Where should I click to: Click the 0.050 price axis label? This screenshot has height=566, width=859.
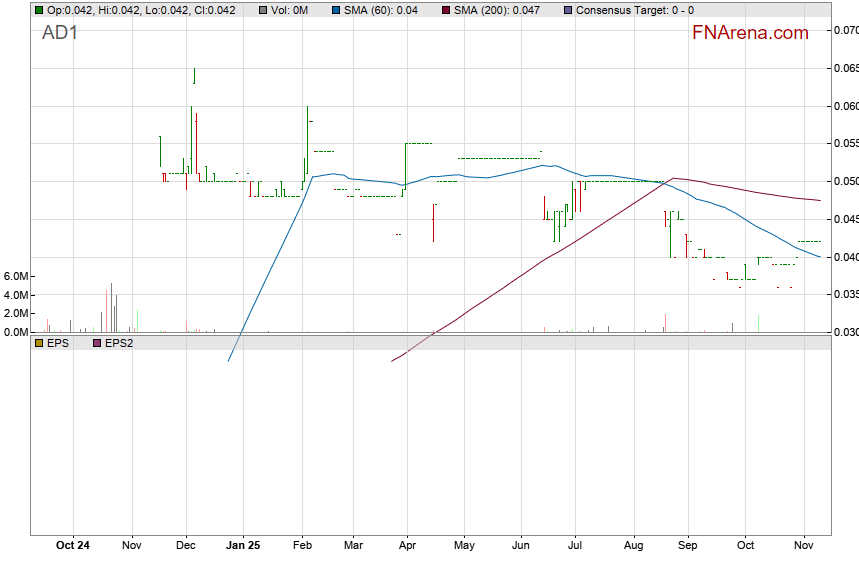846,182
